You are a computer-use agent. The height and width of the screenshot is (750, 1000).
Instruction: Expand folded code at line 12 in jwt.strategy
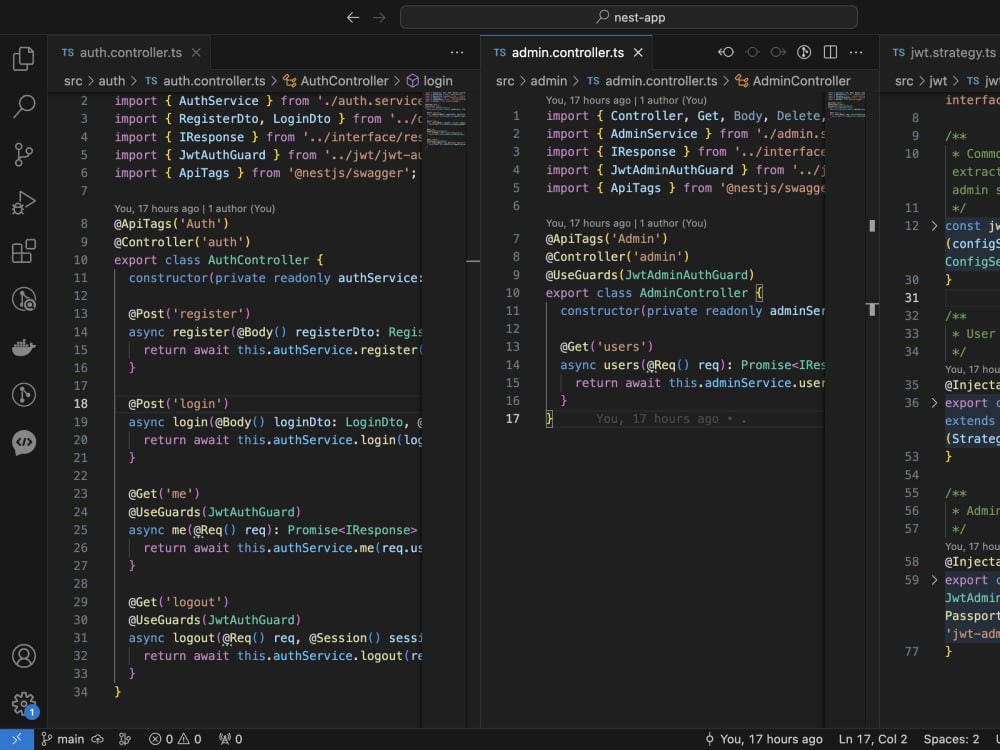935,226
